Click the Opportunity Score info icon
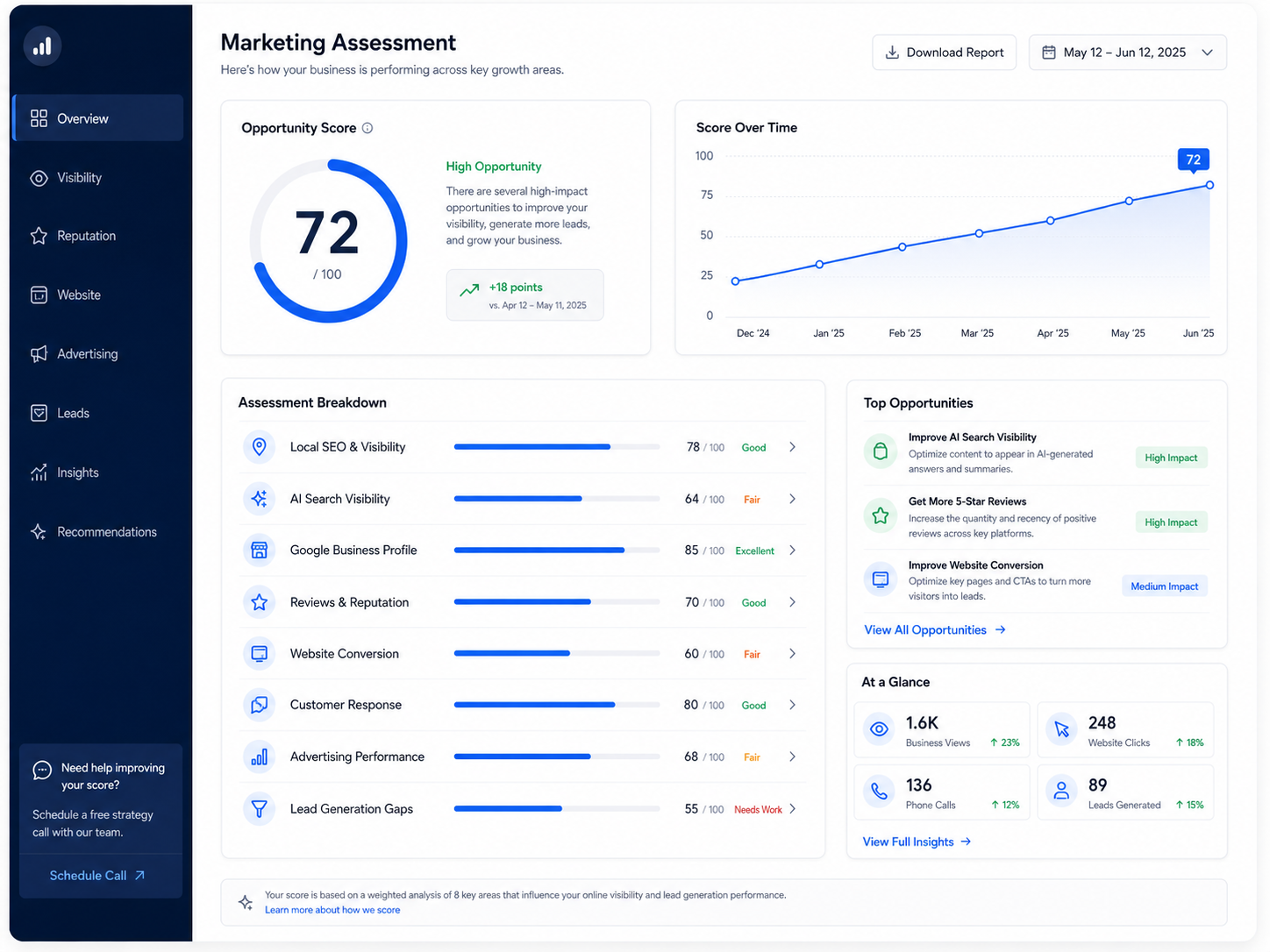The width and height of the screenshot is (1270, 952). pyautogui.click(x=367, y=128)
